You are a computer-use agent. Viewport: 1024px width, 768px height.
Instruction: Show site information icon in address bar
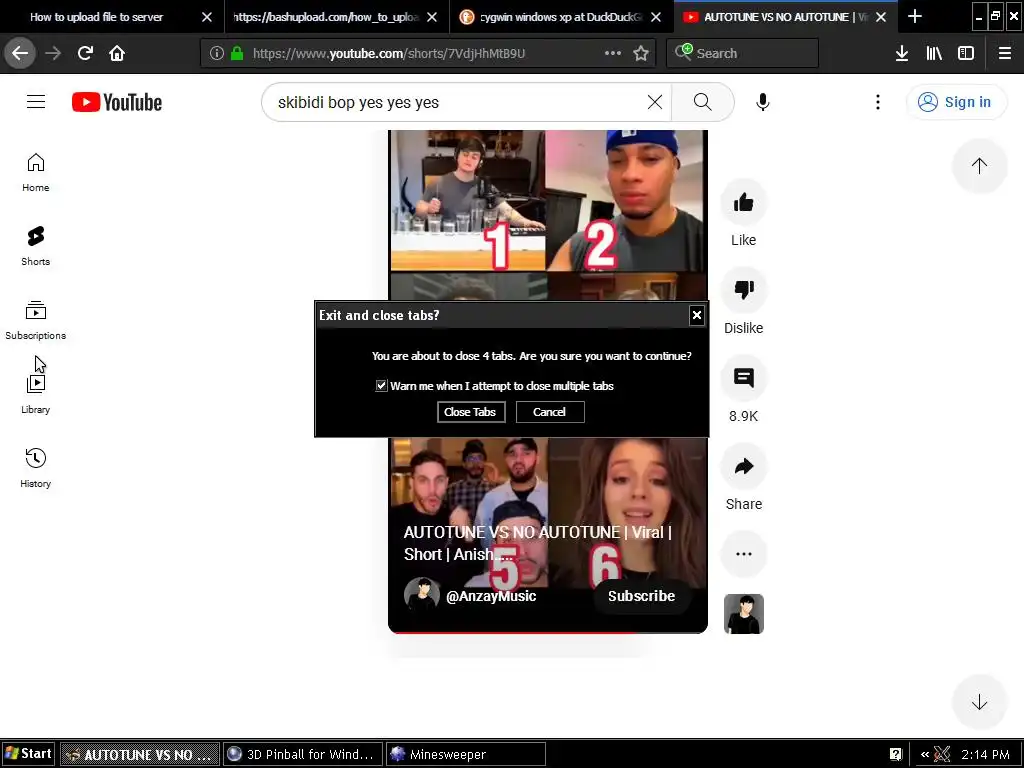[x=217, y=54]
